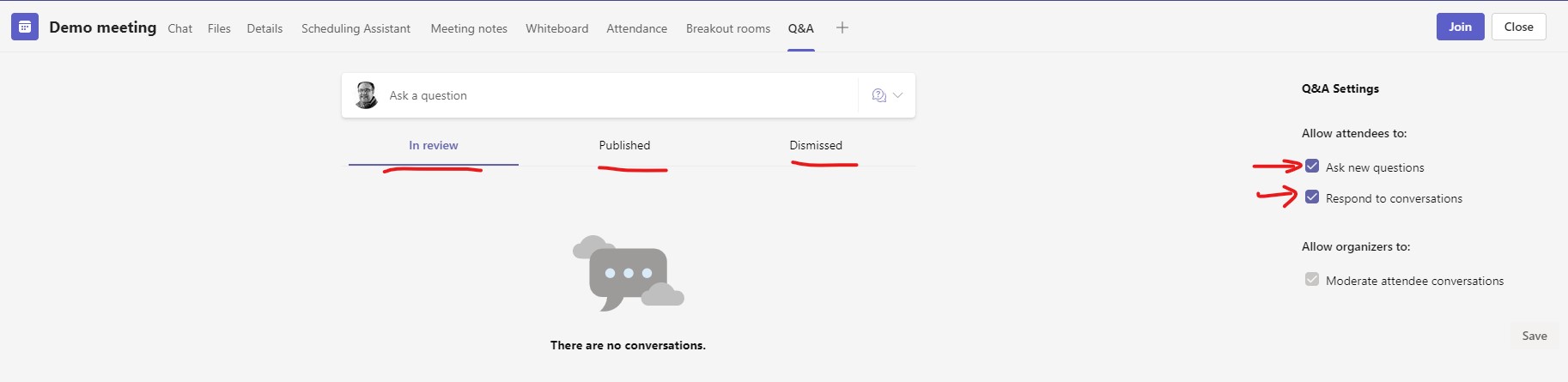Viewport: 1568px width, 382px height.
Task: Click Moderate attendee conversations checkbox
Action: [1312, 280]
